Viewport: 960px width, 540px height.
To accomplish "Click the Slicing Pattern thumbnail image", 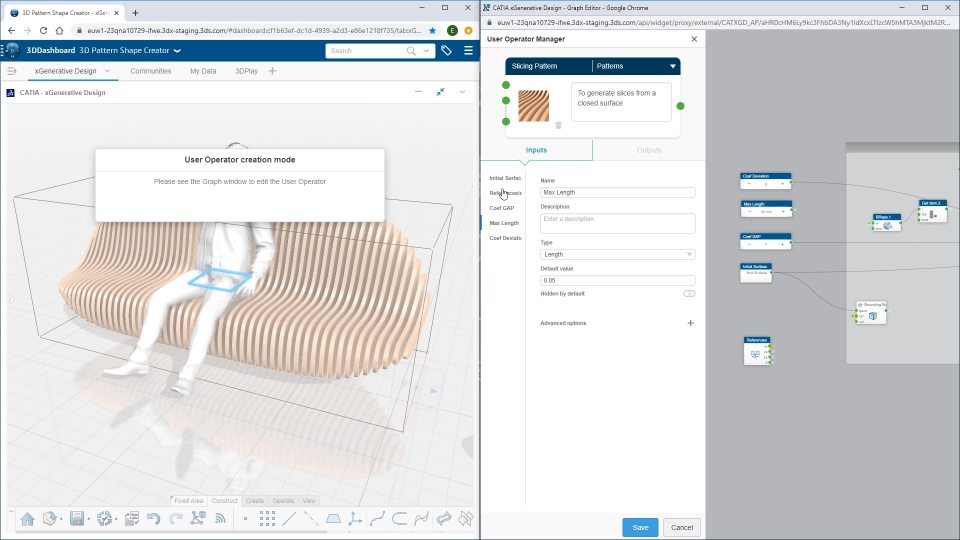I will (x=533, y=106).
